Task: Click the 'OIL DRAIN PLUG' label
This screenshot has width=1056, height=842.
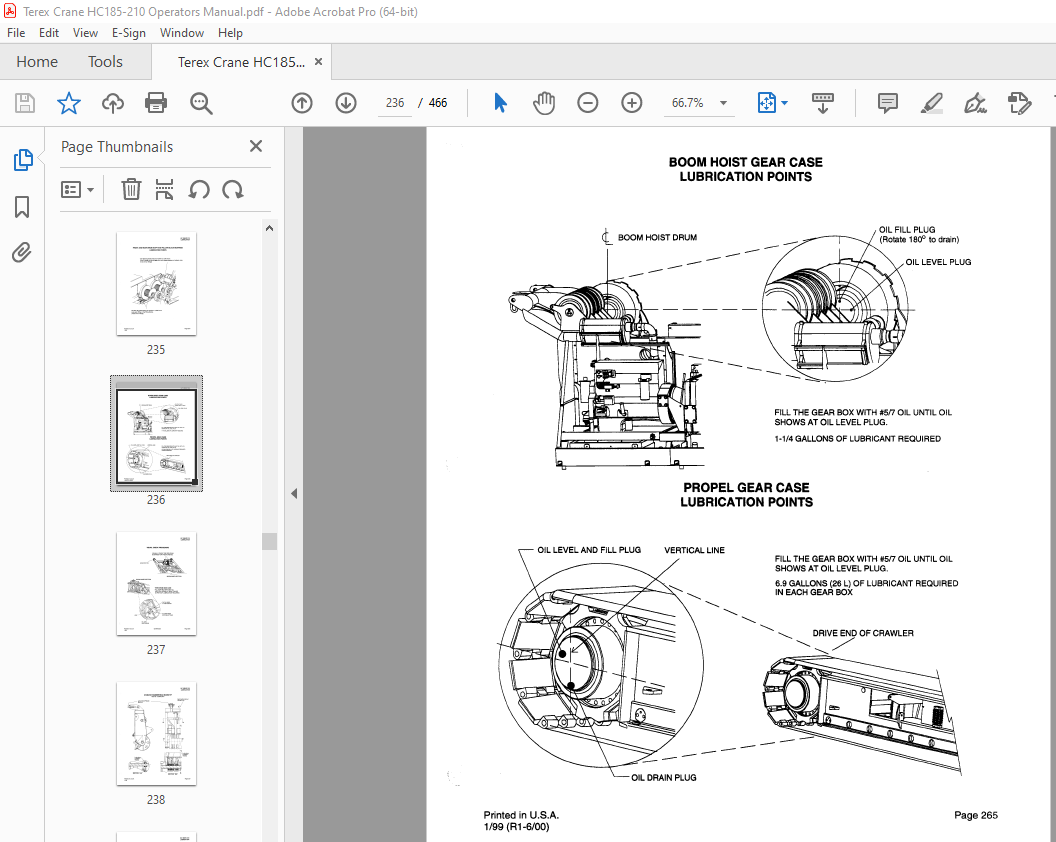Action: point(663,777)
